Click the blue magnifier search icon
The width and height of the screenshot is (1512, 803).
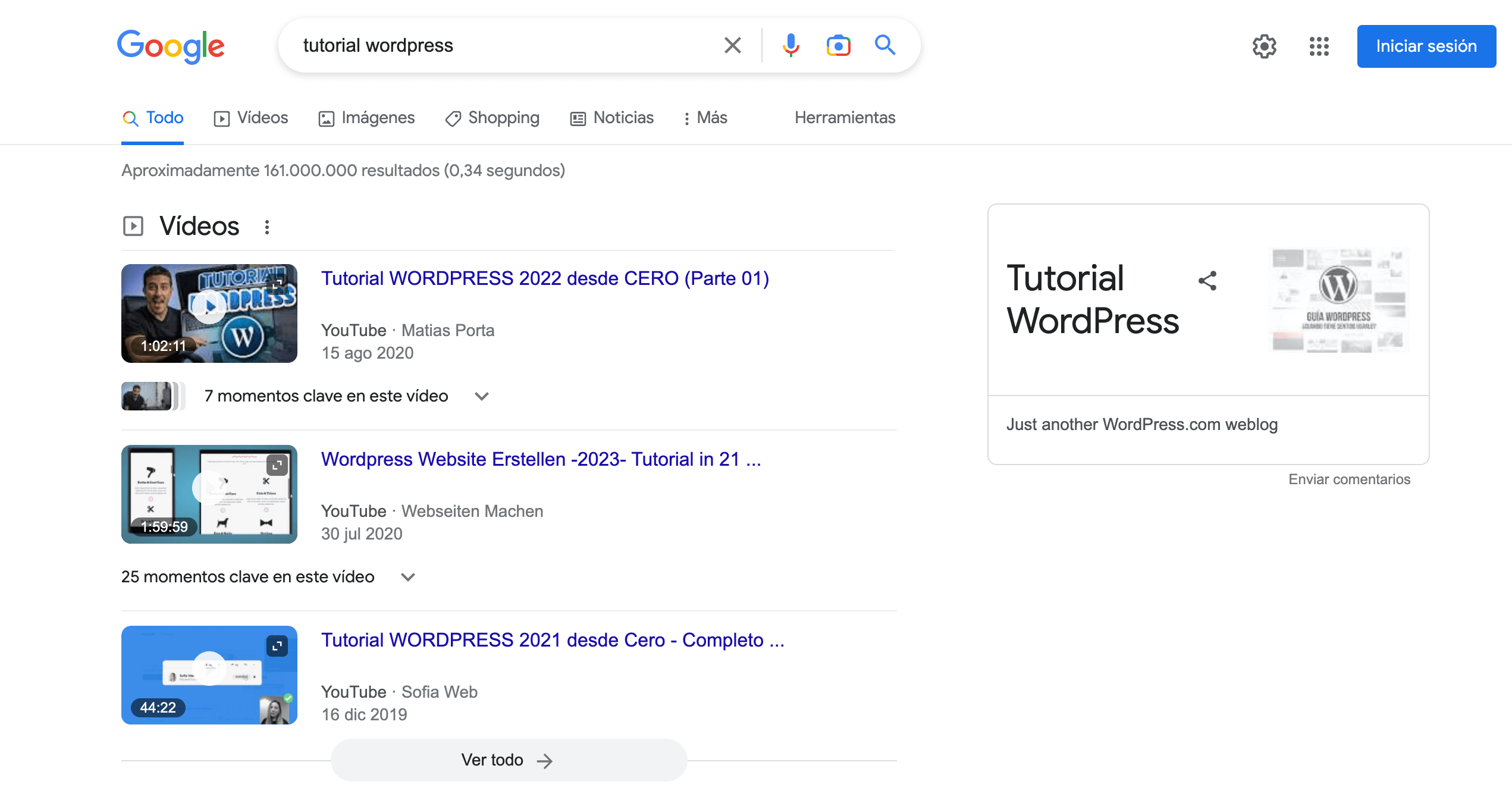[x=884, y=45]
